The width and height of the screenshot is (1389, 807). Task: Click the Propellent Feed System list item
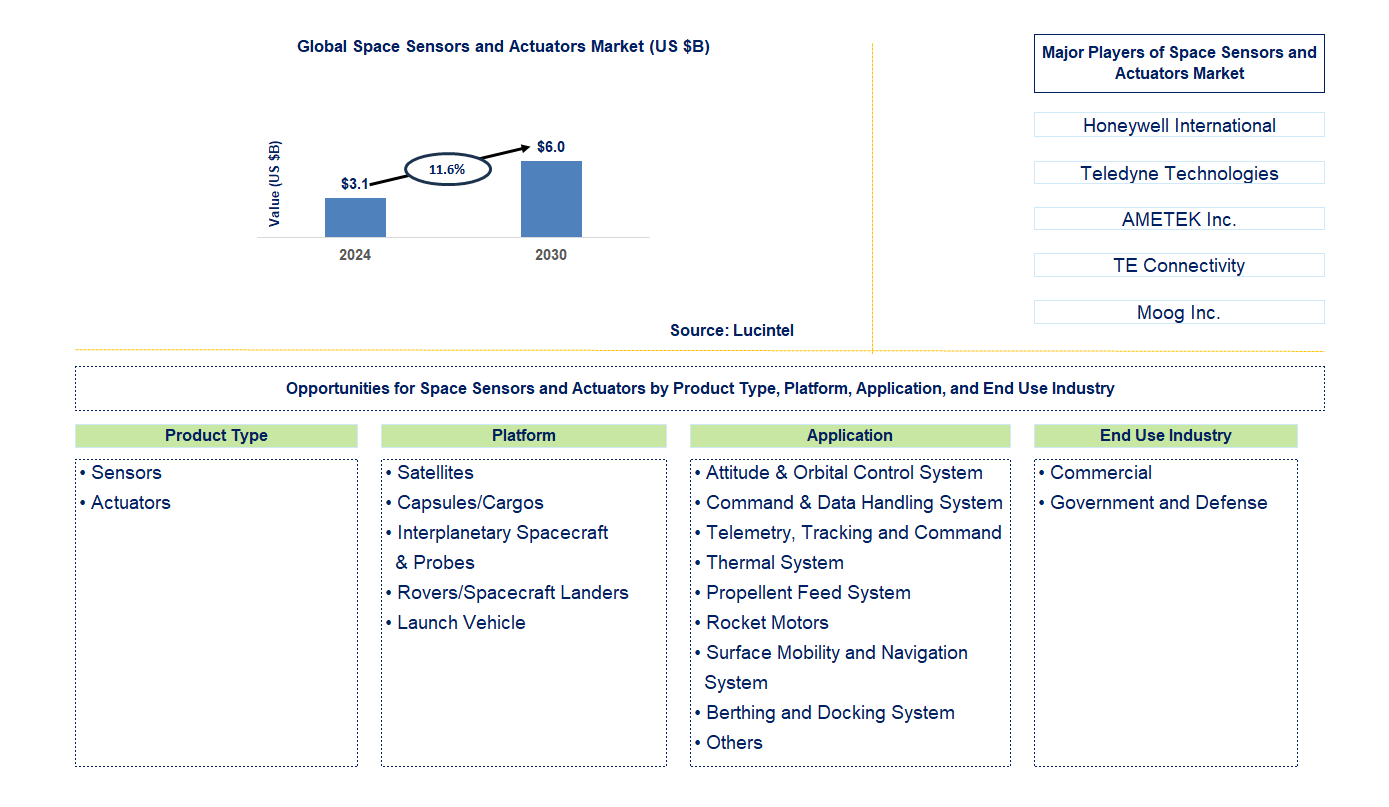tap(803, 593)
